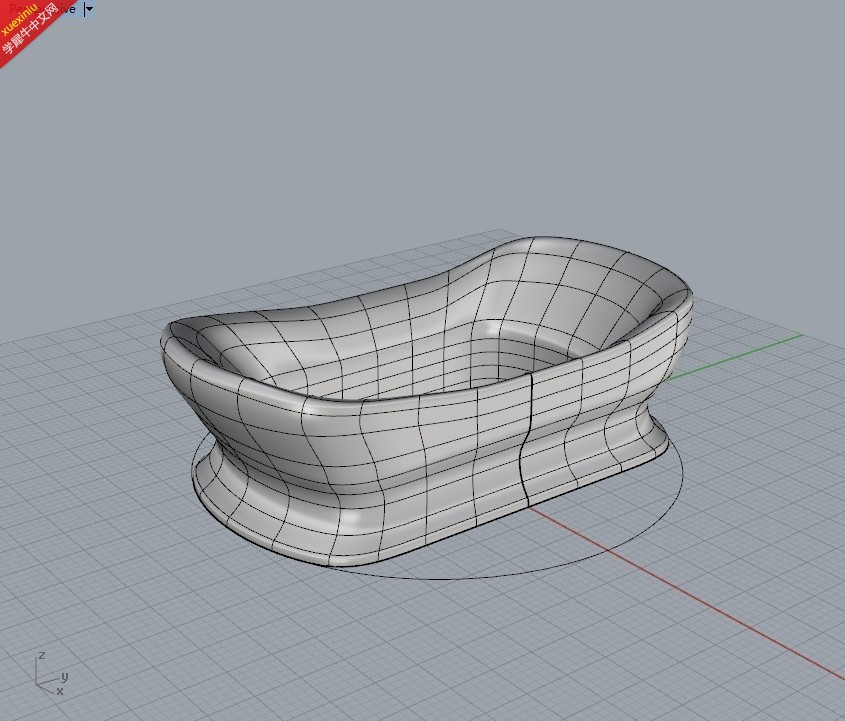Image resolution: width=845 pixels, height=721 pixels.
Task: Open the Perspective viewport dropdown arrow
Action: [89, 9]
